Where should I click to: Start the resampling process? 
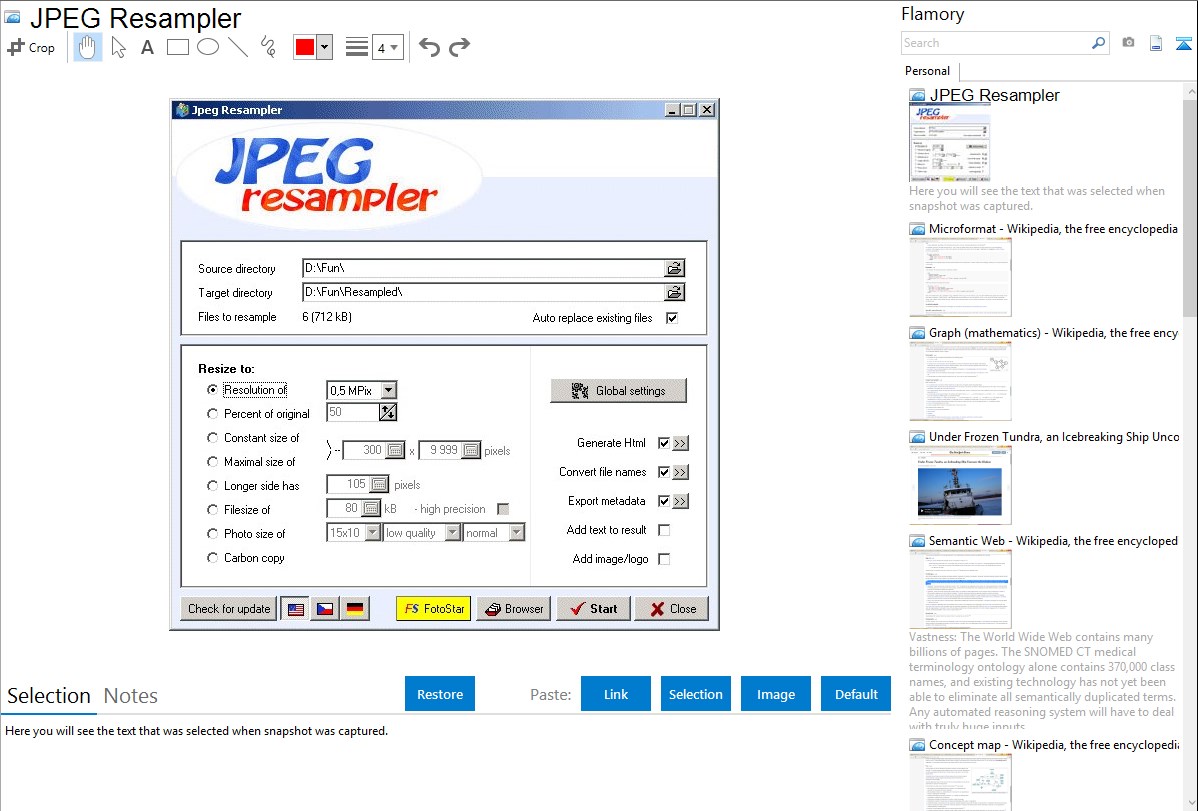pos(593,609)
